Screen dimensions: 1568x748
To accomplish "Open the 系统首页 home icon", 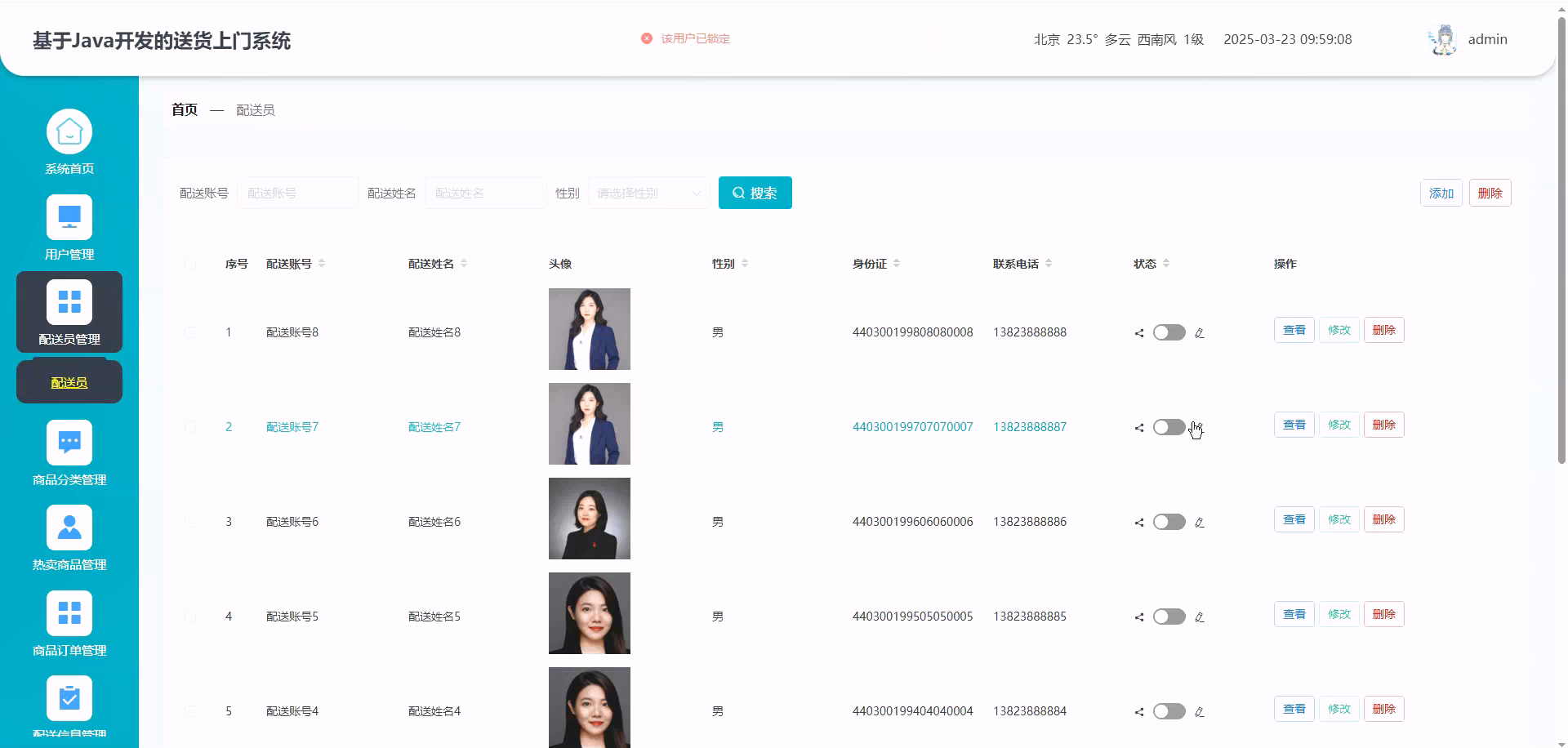I will click(x=69, y=131).
